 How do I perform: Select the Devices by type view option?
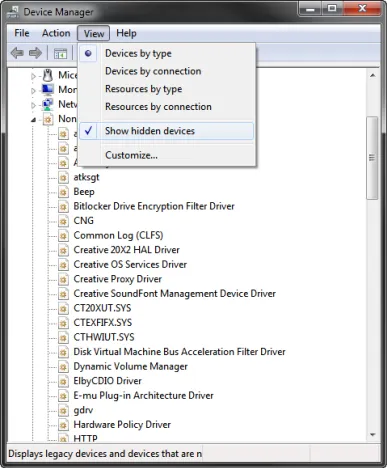[x=167, y=53]
